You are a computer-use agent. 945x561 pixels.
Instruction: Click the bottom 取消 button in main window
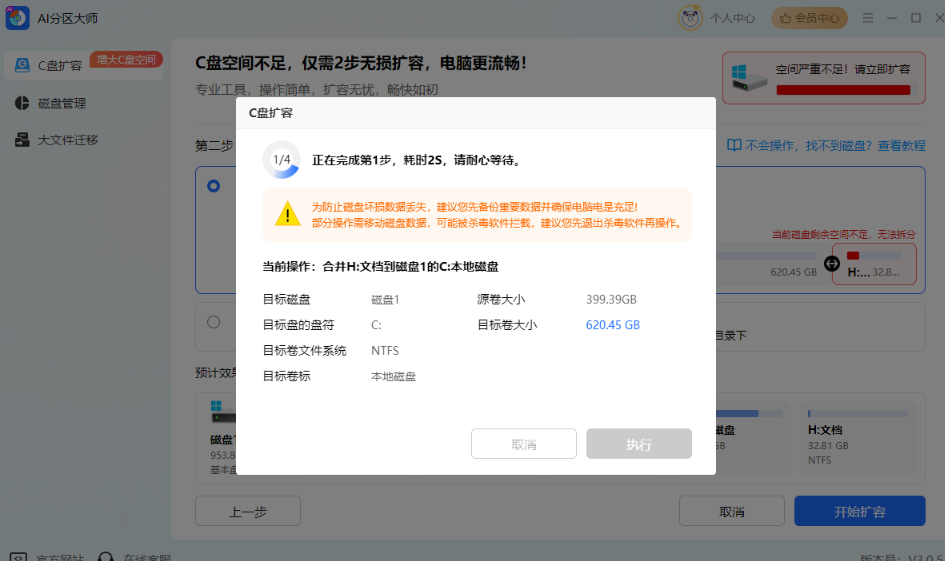732,512
